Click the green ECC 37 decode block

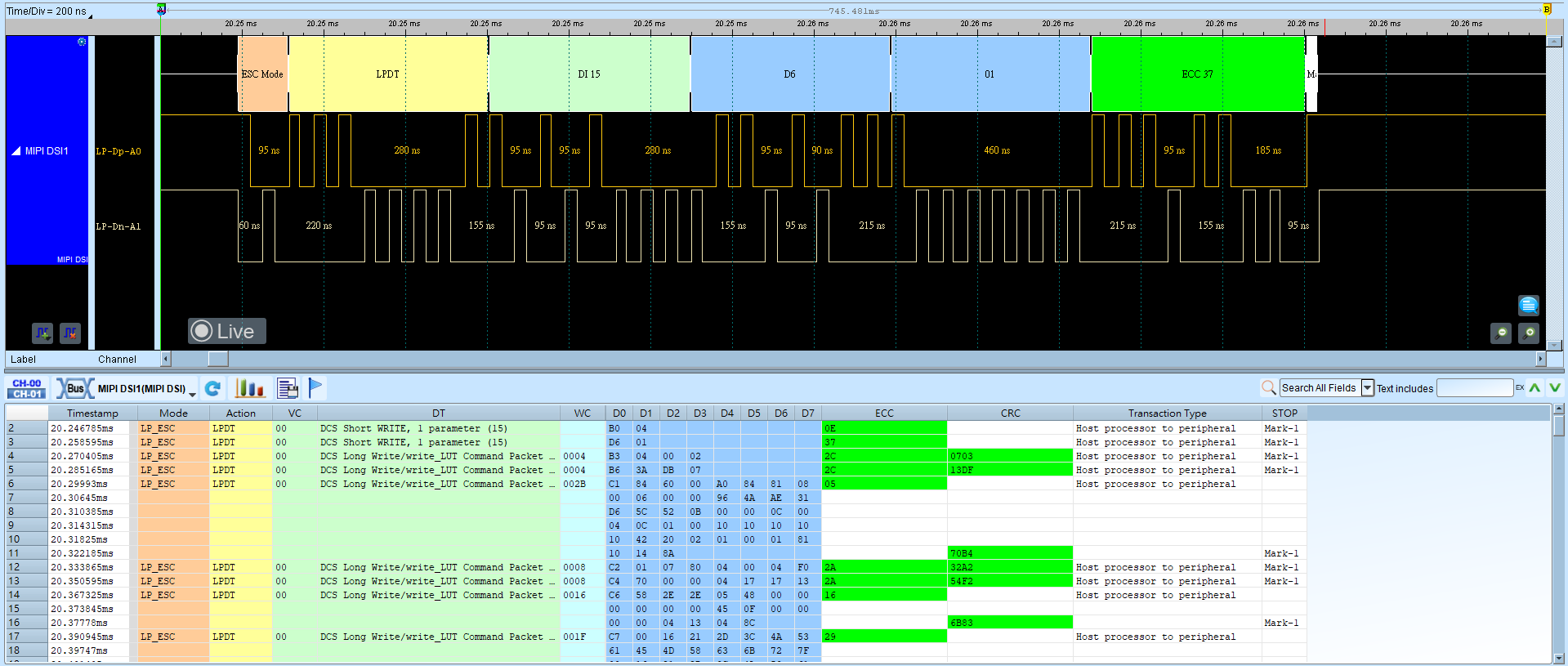pyautogui.click(x=1198, y=74)
